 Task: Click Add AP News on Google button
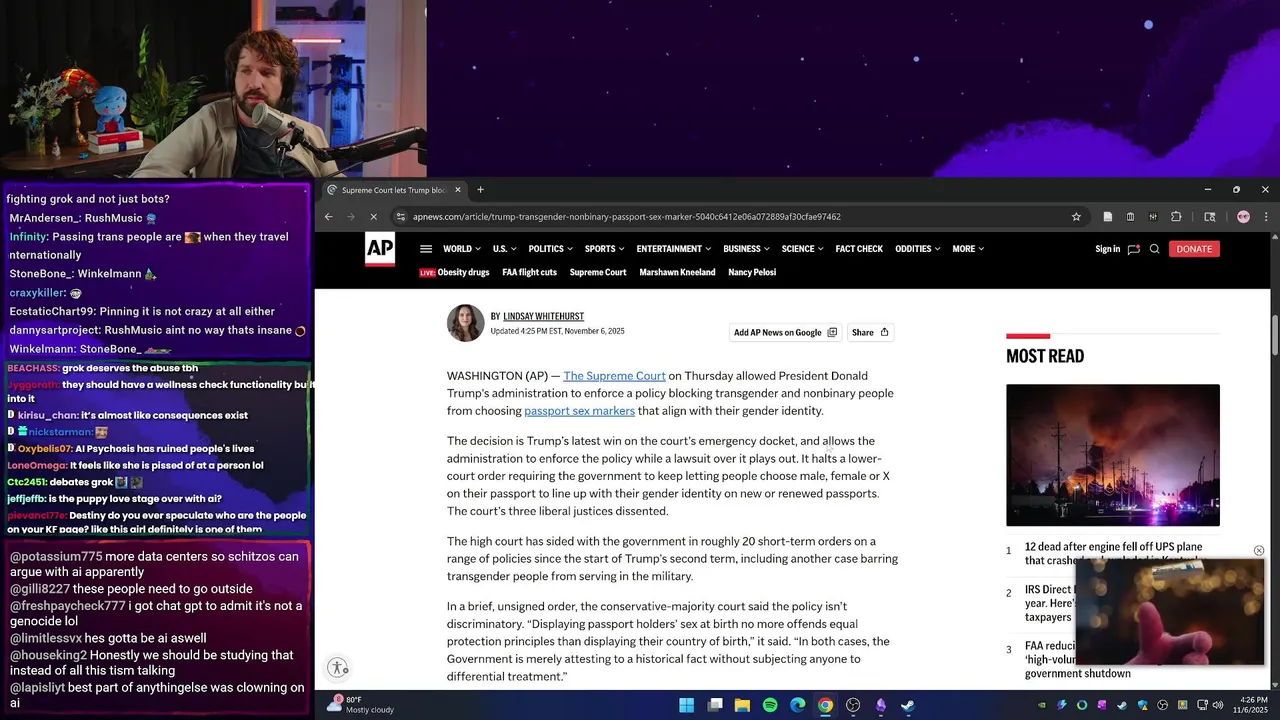[x=785, y=332]
